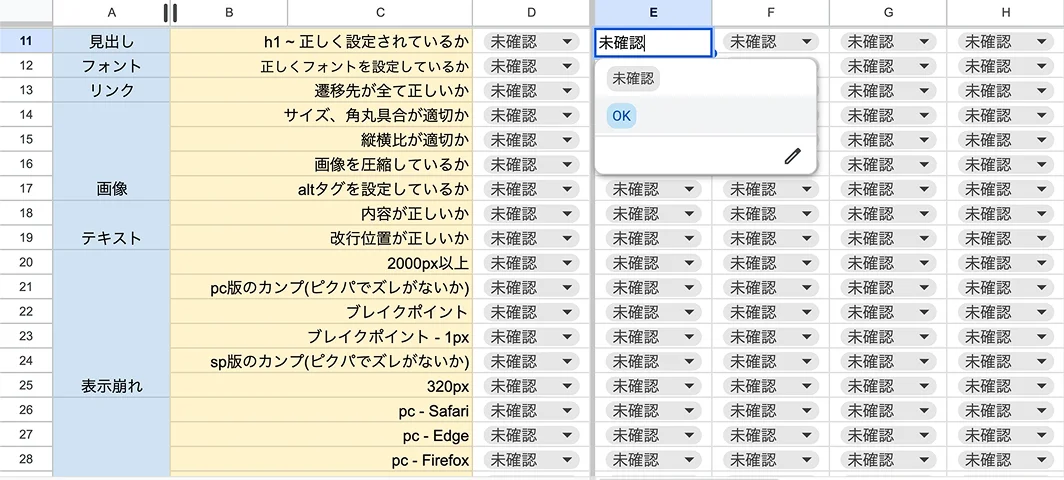Click the dark divider handle between columns A and B

170,12
